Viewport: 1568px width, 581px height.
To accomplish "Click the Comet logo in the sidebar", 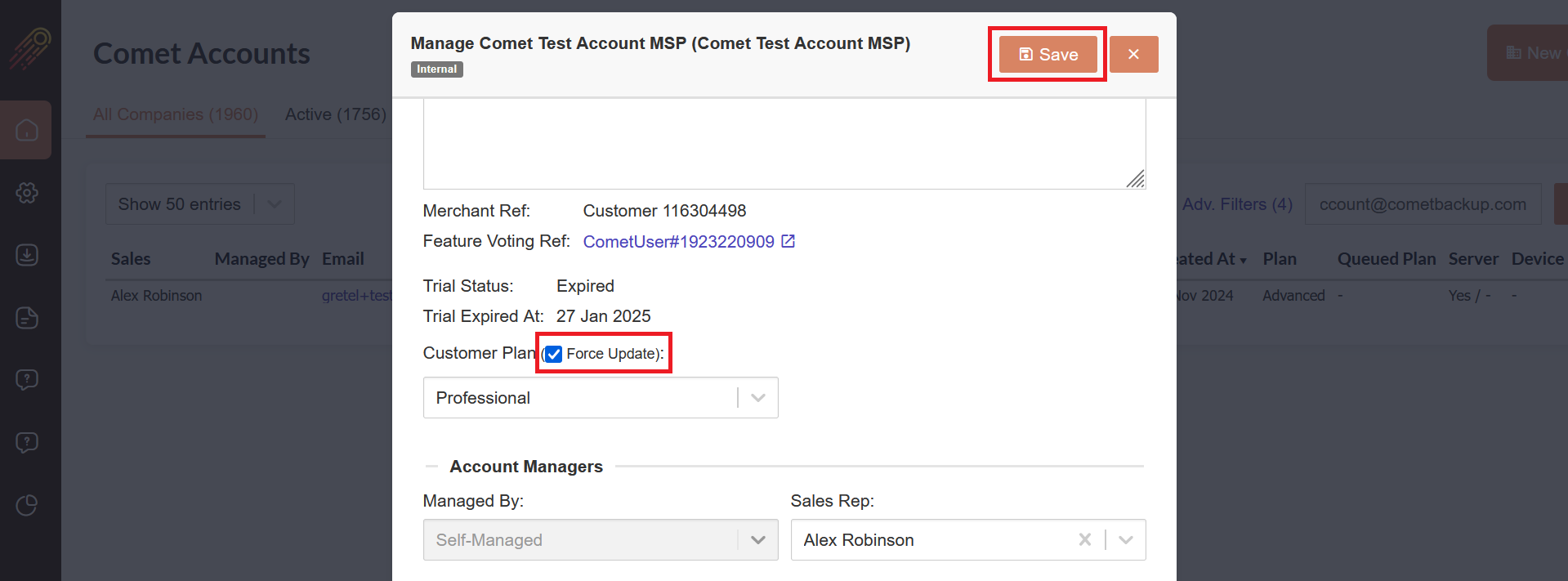I will (x=29, y=48).
